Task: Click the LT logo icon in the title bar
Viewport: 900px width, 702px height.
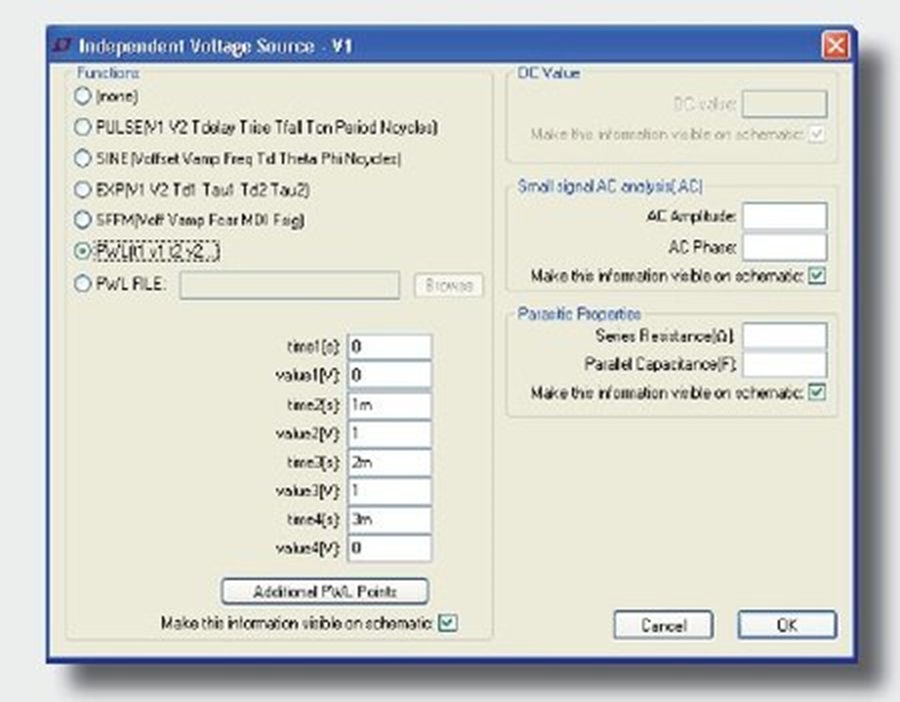Action: (64, 44)
